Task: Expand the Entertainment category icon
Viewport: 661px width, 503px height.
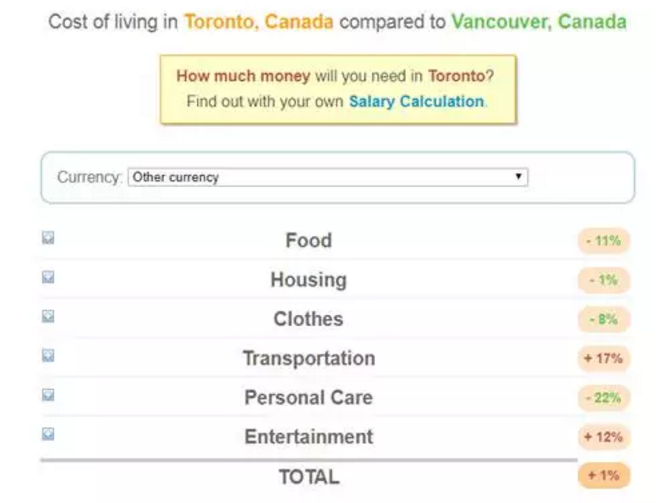Action: (x=48, y=435)
